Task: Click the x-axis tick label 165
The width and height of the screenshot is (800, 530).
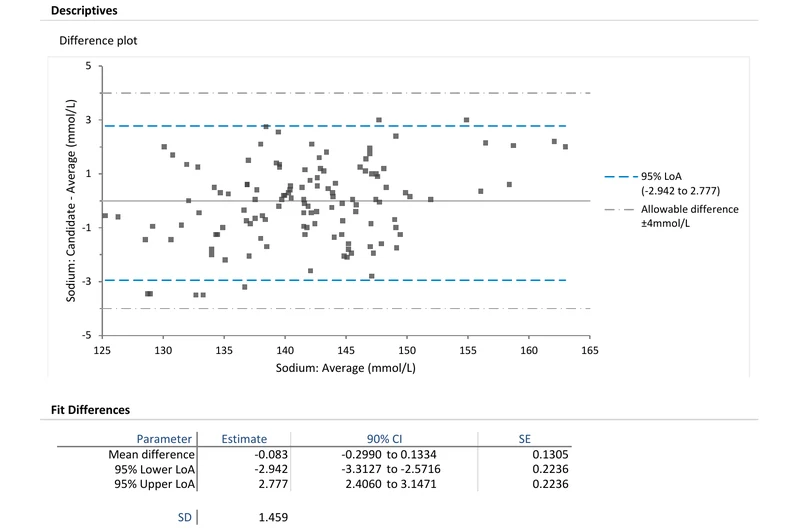Action: (590, 350)
